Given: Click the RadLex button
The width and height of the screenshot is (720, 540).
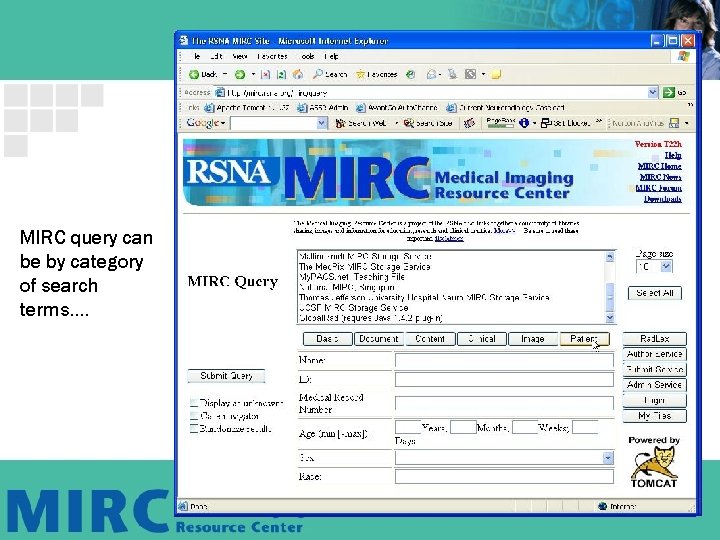Looking at the screenshot, I should point(655,339).
